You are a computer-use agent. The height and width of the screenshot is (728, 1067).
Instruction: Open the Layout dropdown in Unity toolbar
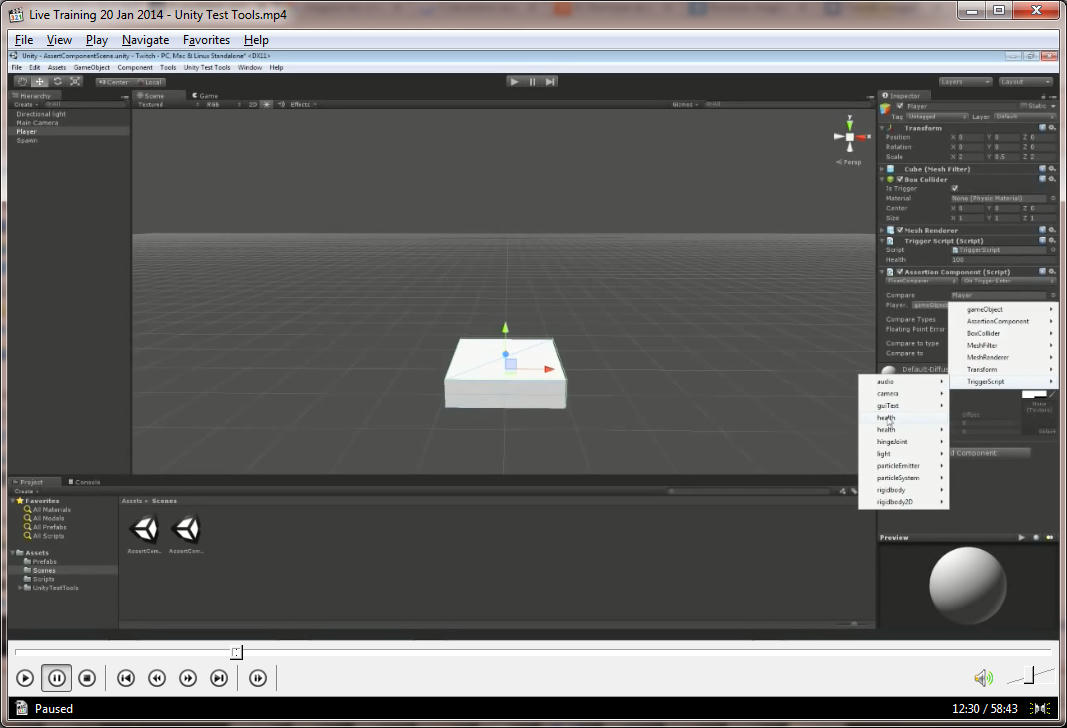click(1025, 82)
